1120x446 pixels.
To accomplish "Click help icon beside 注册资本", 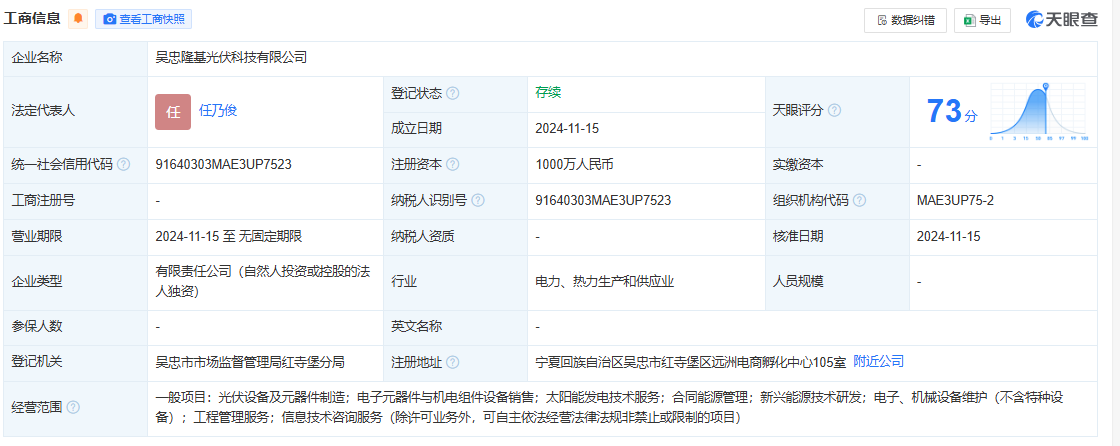I will 453,164.
